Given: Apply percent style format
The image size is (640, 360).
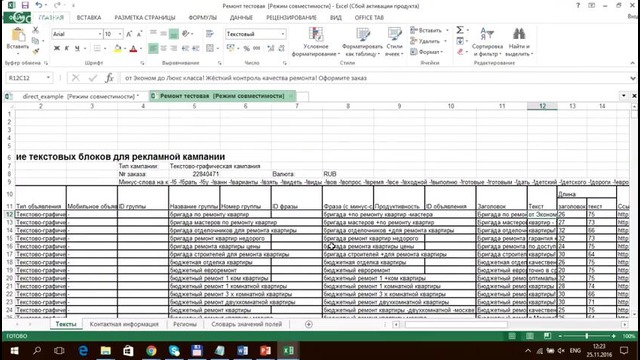Looking at the screenshot, I should click(247, 49).
